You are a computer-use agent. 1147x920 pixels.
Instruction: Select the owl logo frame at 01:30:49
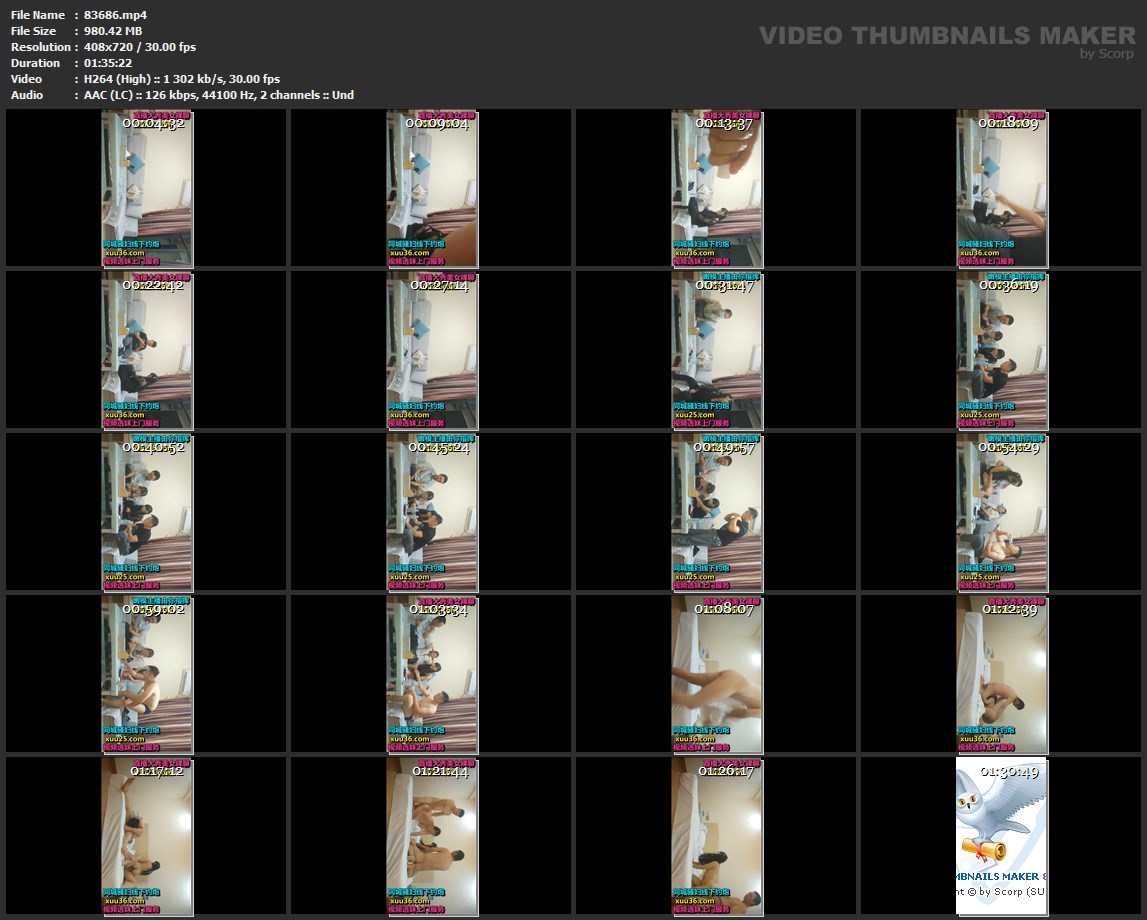coord(1001,837)
